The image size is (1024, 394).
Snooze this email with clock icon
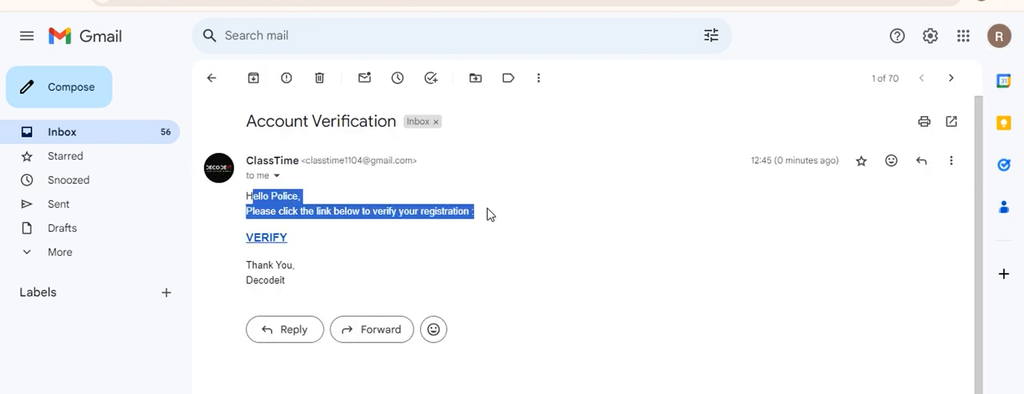click(x=397, y=78)
